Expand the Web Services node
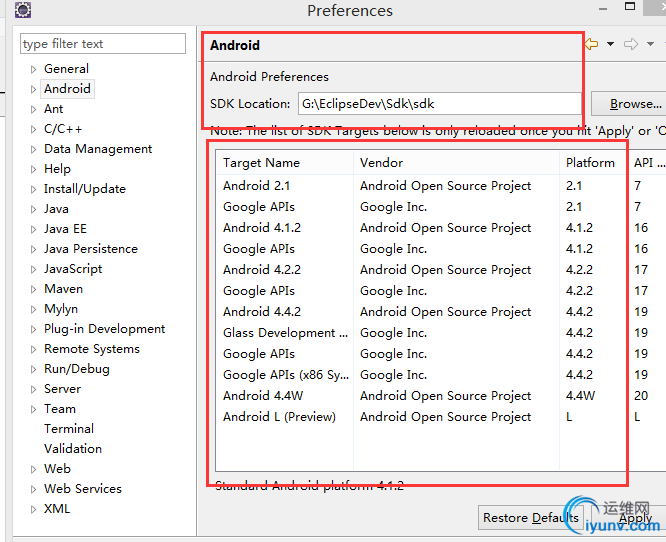Screen dimensions: 666x542 33,489
